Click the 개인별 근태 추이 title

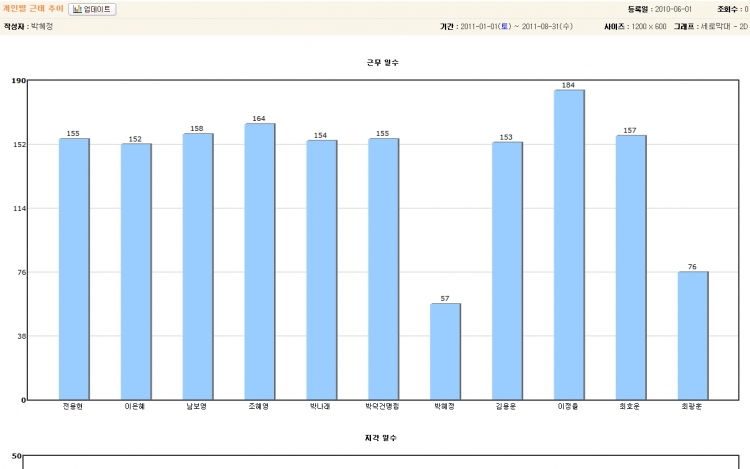coord(33,8)
